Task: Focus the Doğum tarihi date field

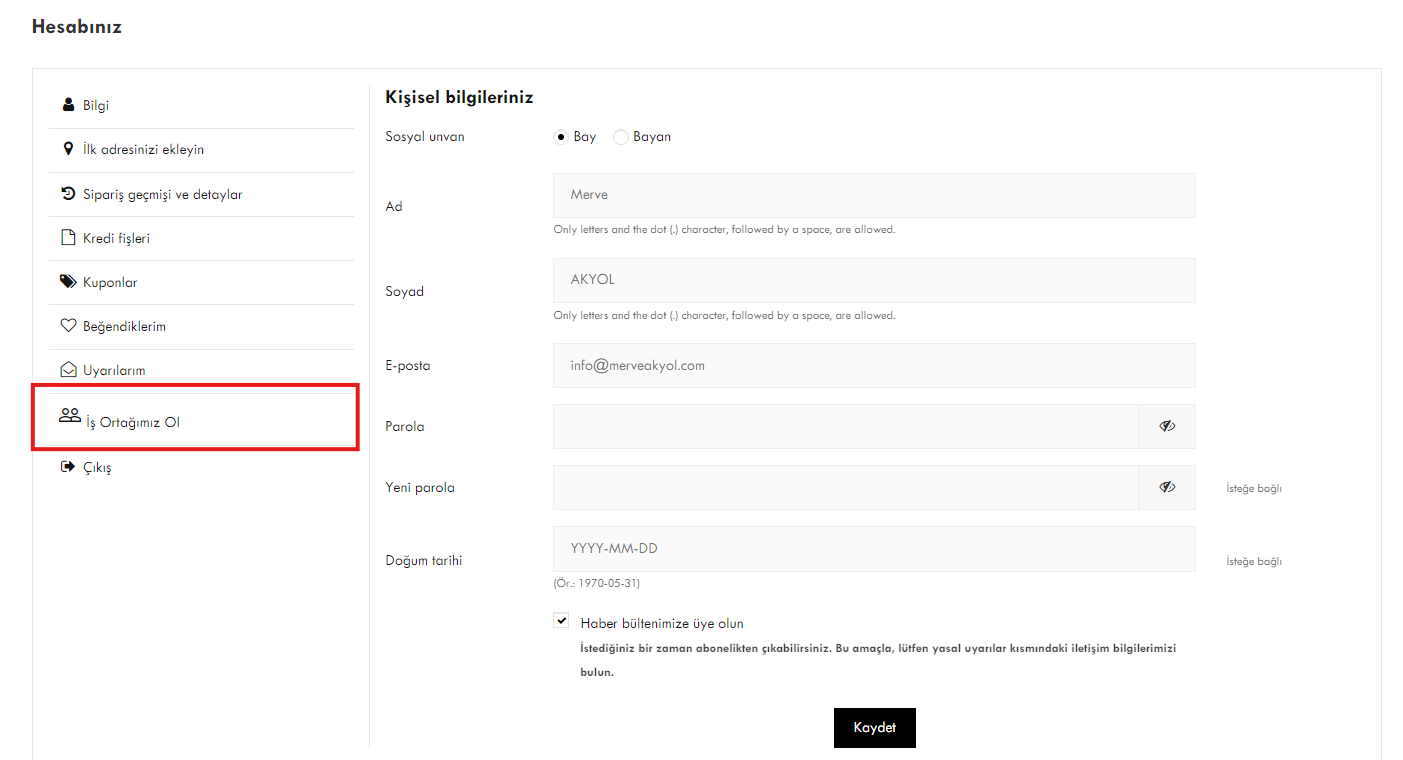Action: pyautogui.click(x=873, y=548)
